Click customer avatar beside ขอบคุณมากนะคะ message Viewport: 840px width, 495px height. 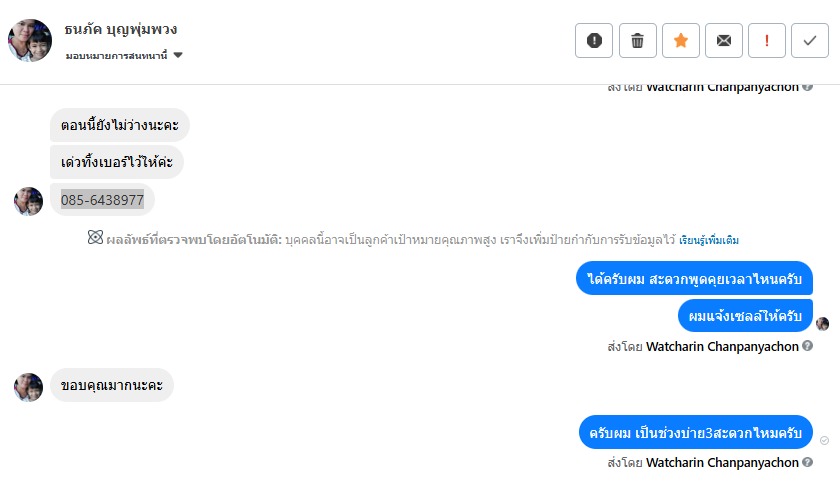(28, 387)
